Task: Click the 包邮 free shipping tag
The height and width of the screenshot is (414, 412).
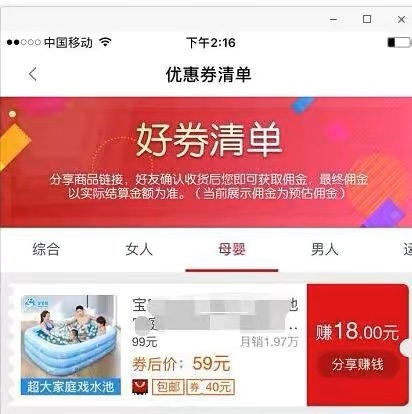Action: point(168,387)
